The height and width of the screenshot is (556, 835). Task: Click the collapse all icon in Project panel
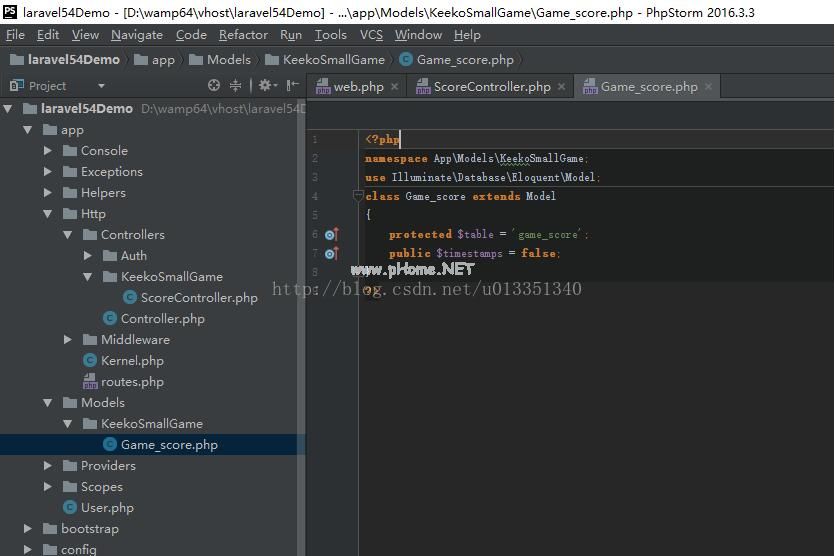(x=235, y=85)
